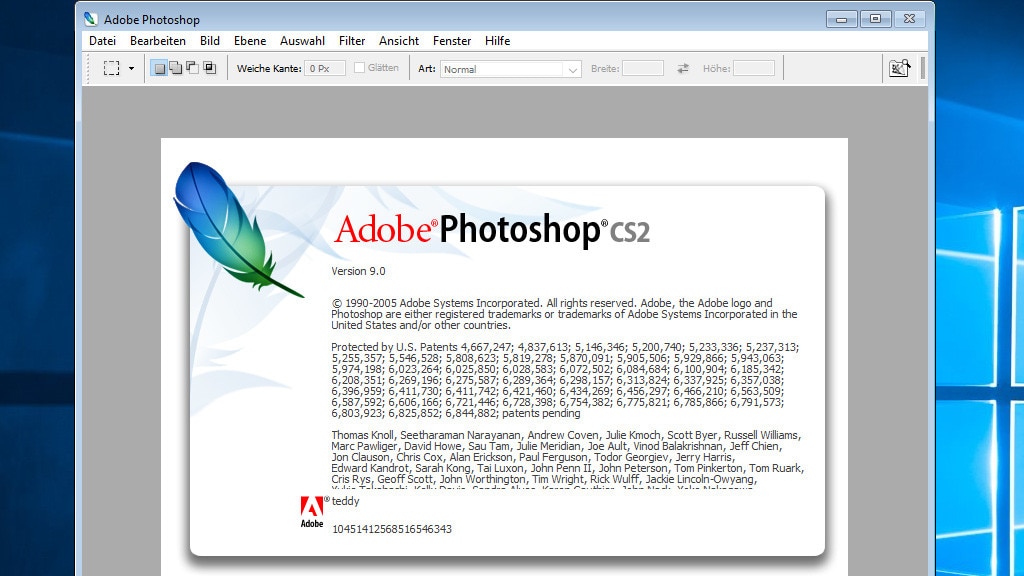Open the Fenster menu
The width and height of the screenshot is (1024, 576).
point(452,40)
